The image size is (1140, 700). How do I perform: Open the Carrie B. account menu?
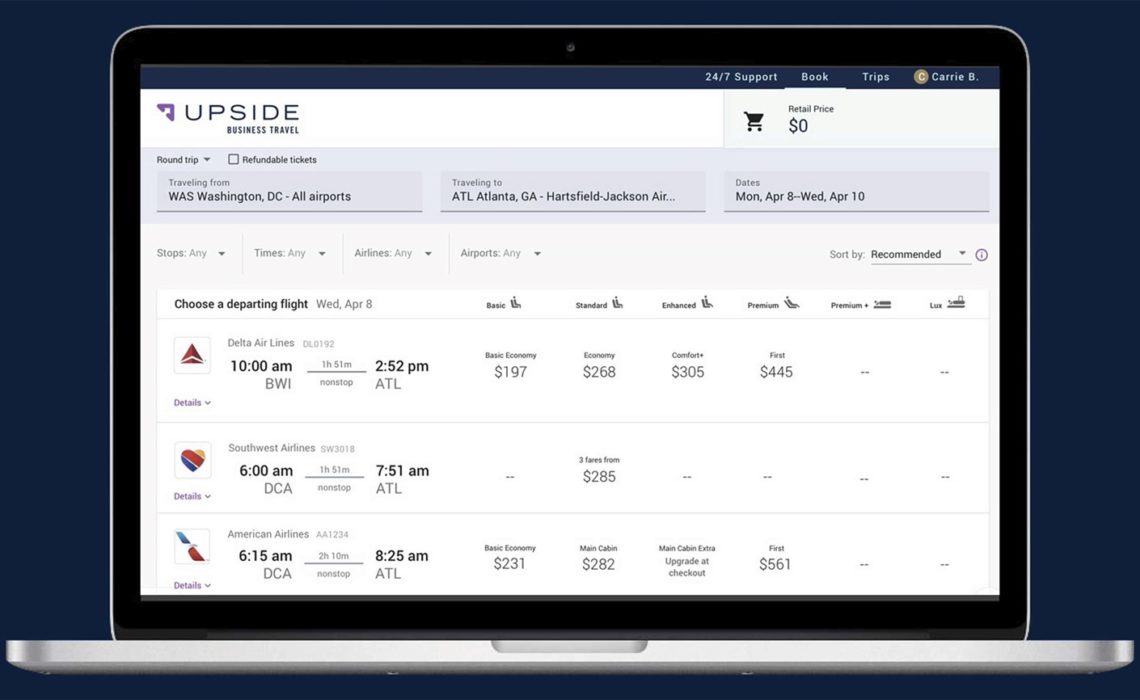coord(947,76)
